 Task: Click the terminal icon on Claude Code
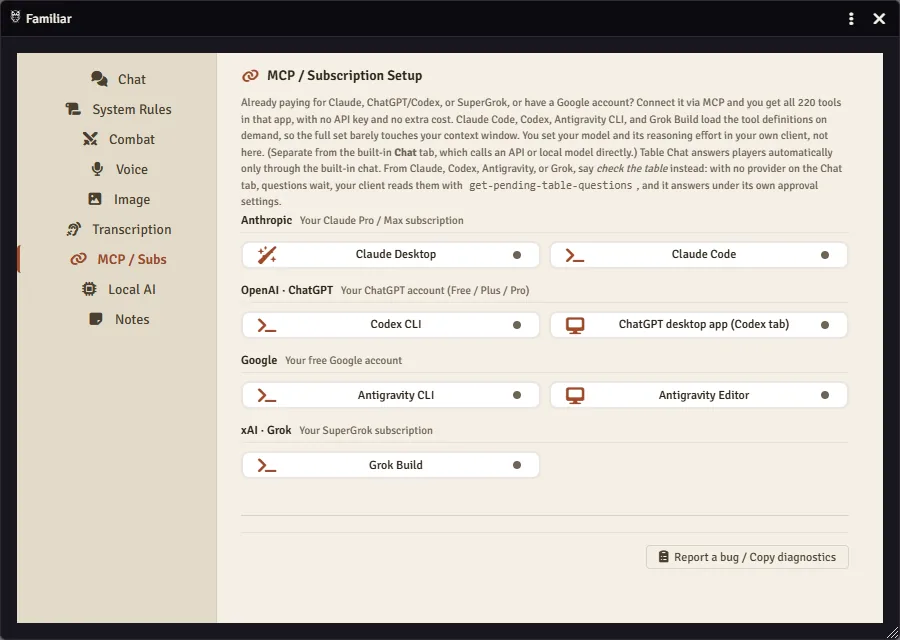tap(575, 255)
